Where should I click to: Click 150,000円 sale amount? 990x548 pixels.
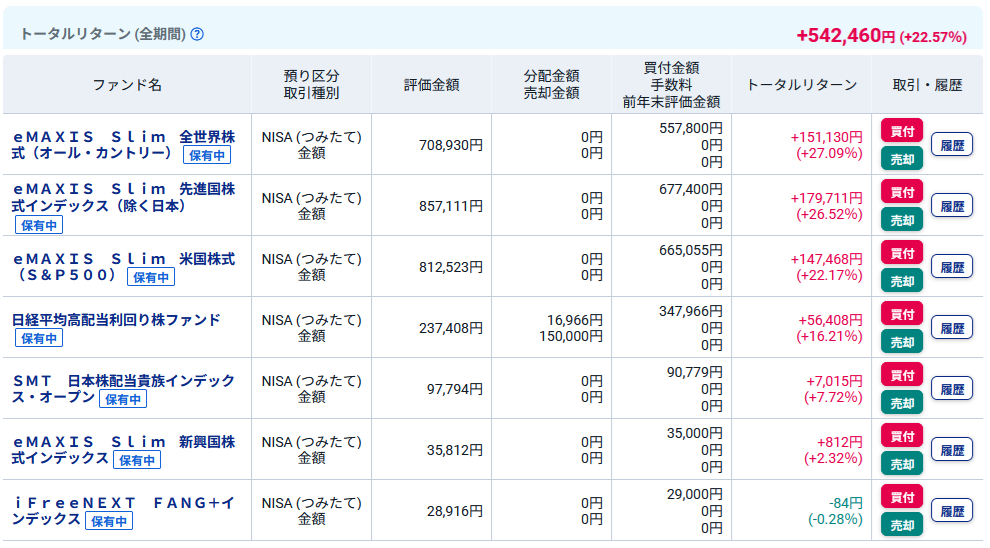click(x=571, y=337)
